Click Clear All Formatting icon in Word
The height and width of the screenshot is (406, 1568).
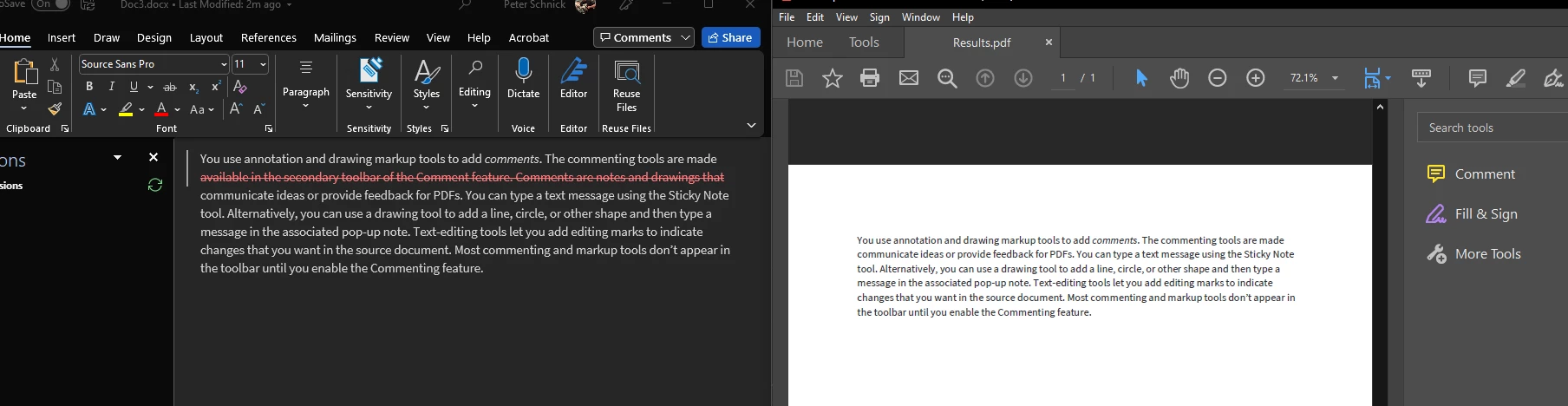240,87
